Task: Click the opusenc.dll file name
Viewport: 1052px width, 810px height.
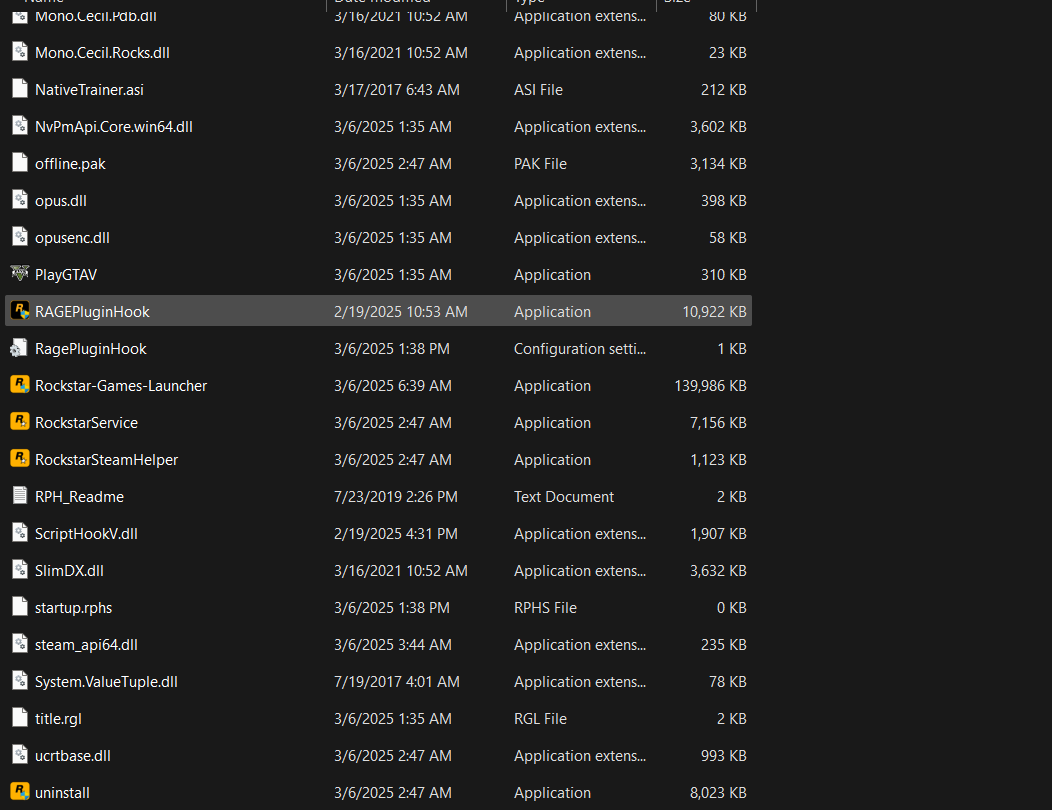Action: [x=72, y=238]
